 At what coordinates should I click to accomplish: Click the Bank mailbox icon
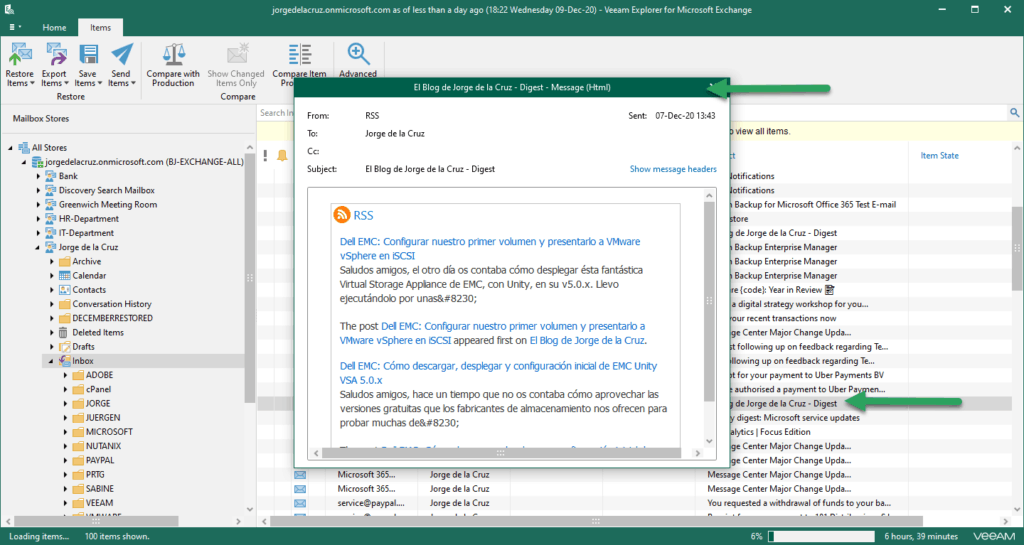pos(51,176)
